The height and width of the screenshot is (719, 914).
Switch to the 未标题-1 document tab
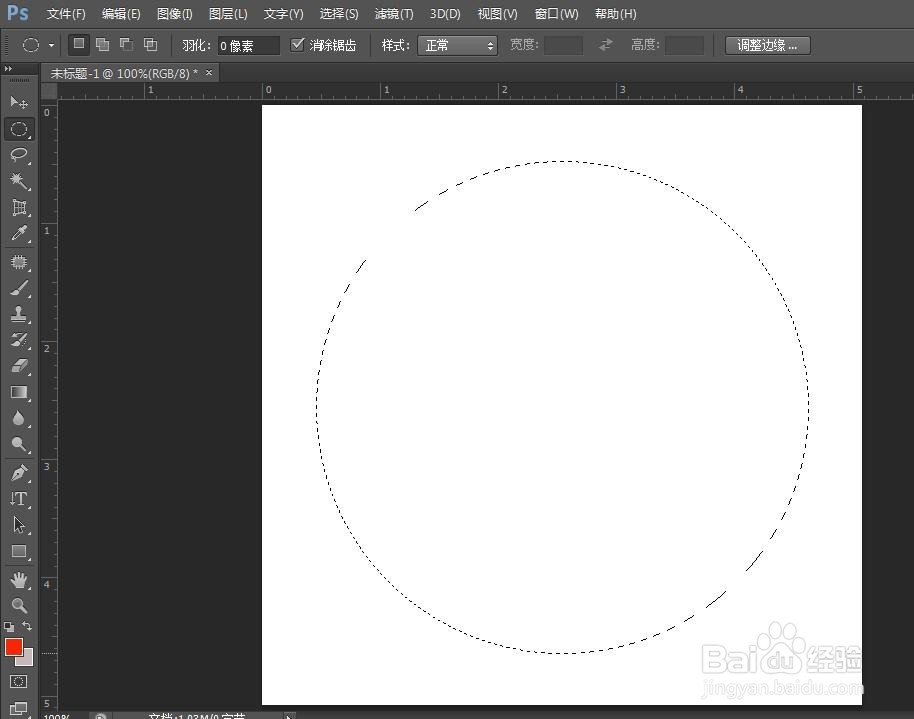124,73
